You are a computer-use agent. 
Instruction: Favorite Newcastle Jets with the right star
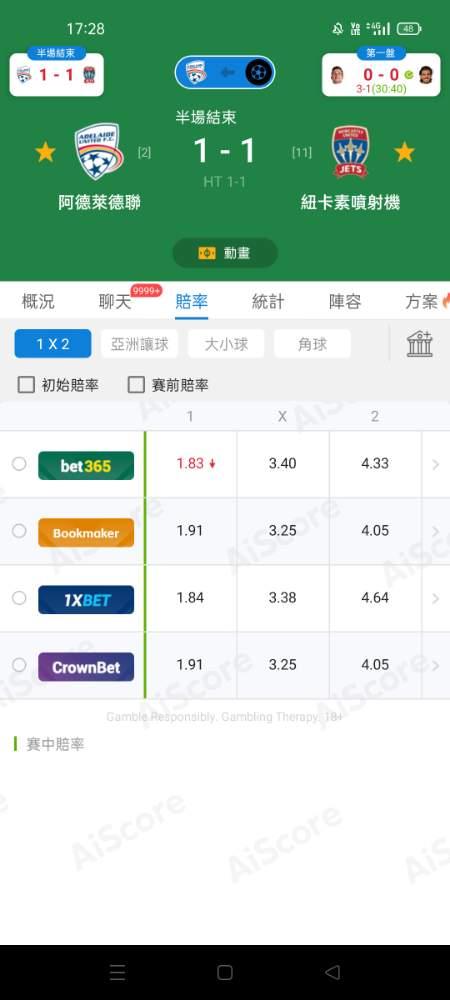pyautogui.click(x=404, y=152)
